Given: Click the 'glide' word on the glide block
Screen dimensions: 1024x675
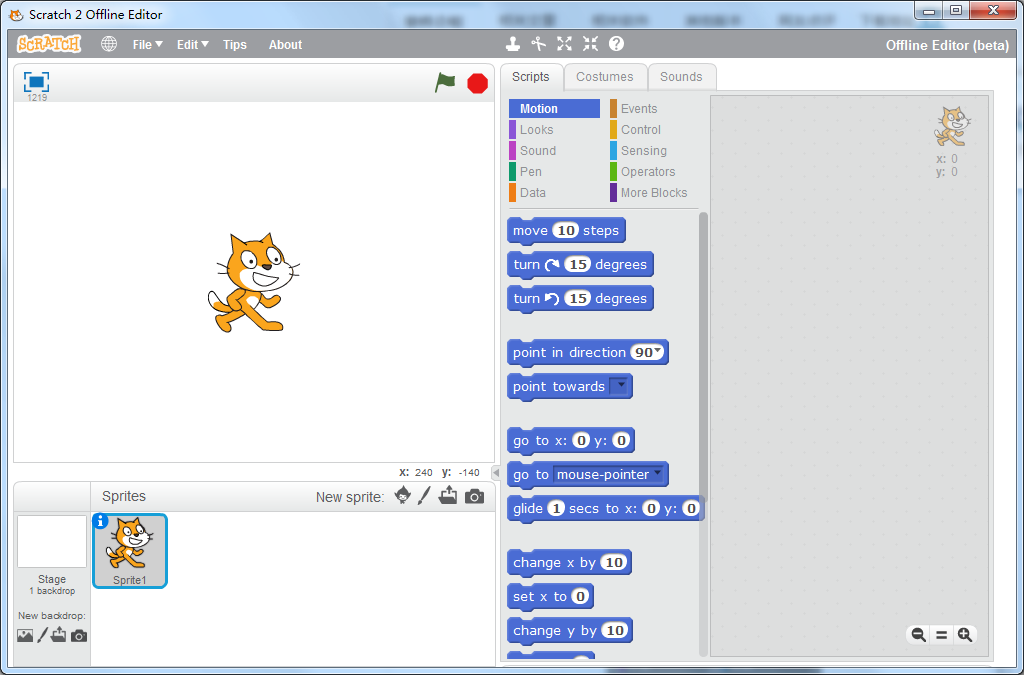Looking at the screenshot, I should [528, 509].
